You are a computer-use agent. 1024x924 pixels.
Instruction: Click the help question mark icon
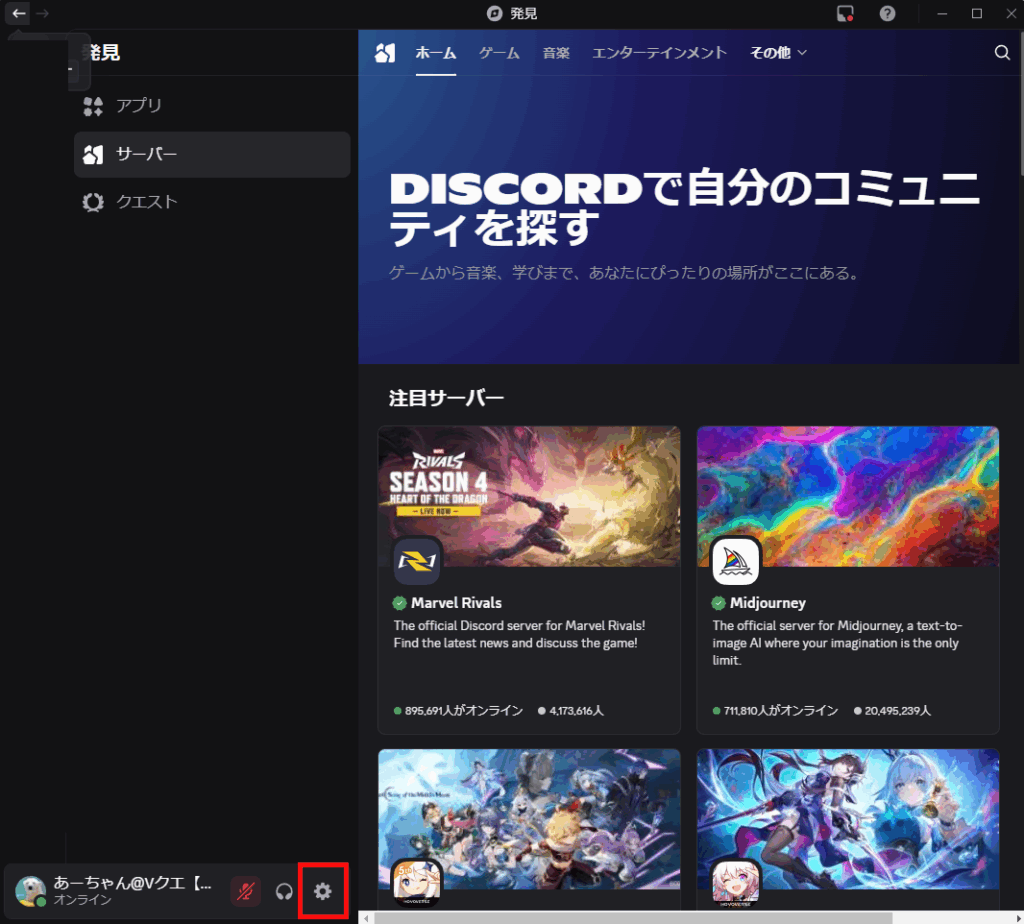pyautogui.click(x=887, y=13)
